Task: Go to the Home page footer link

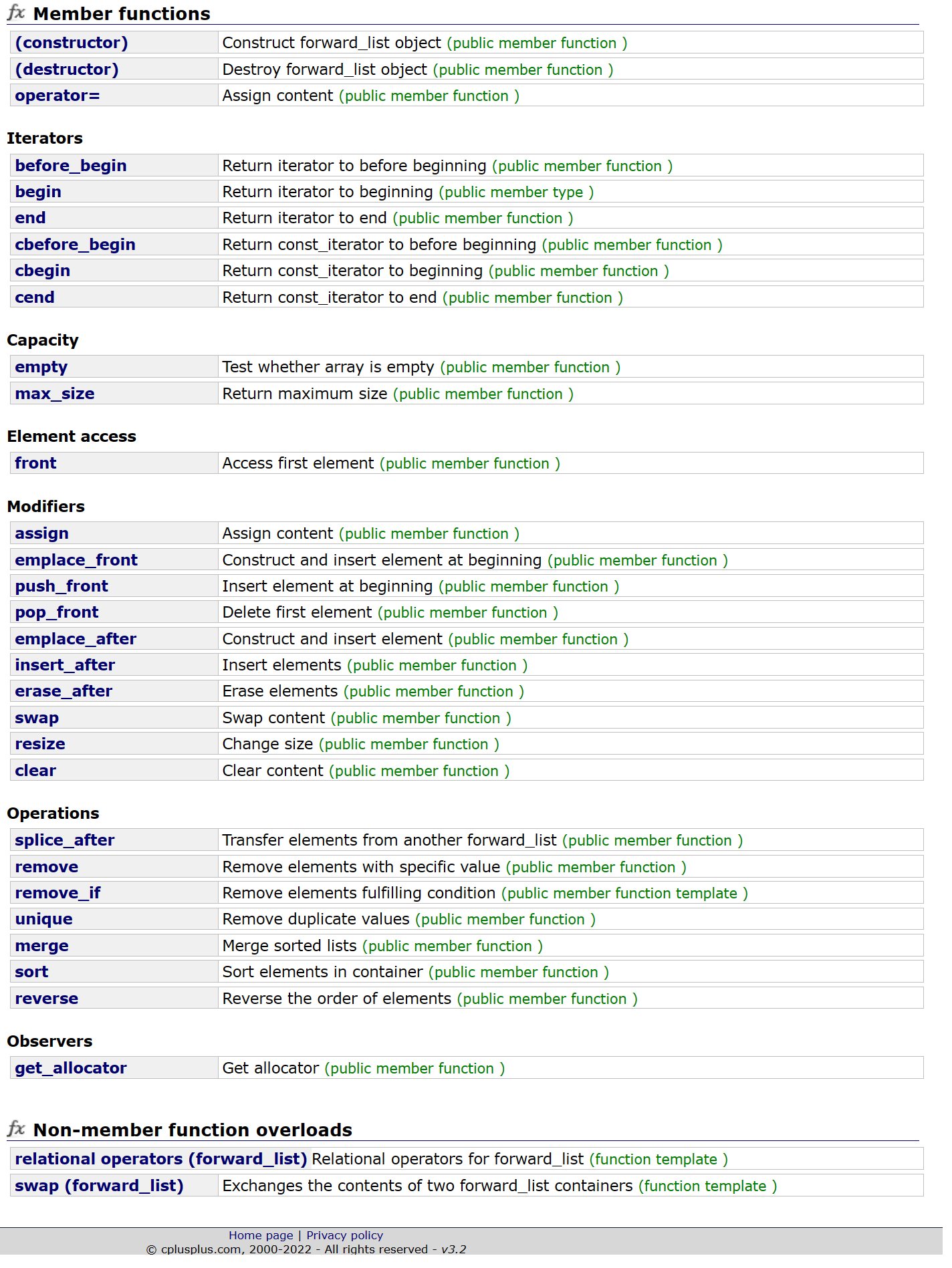Action: click(x=261, y=1235)
